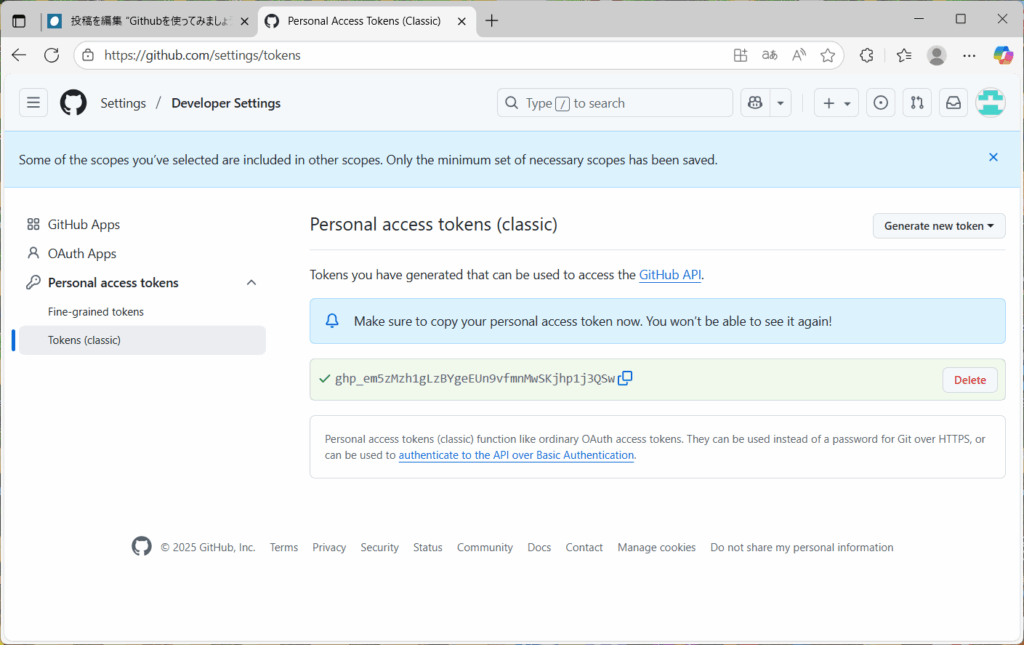Click the GitHub Octocat logo in header
This screenshot has width=1024, height=645.
click(73, 103)
